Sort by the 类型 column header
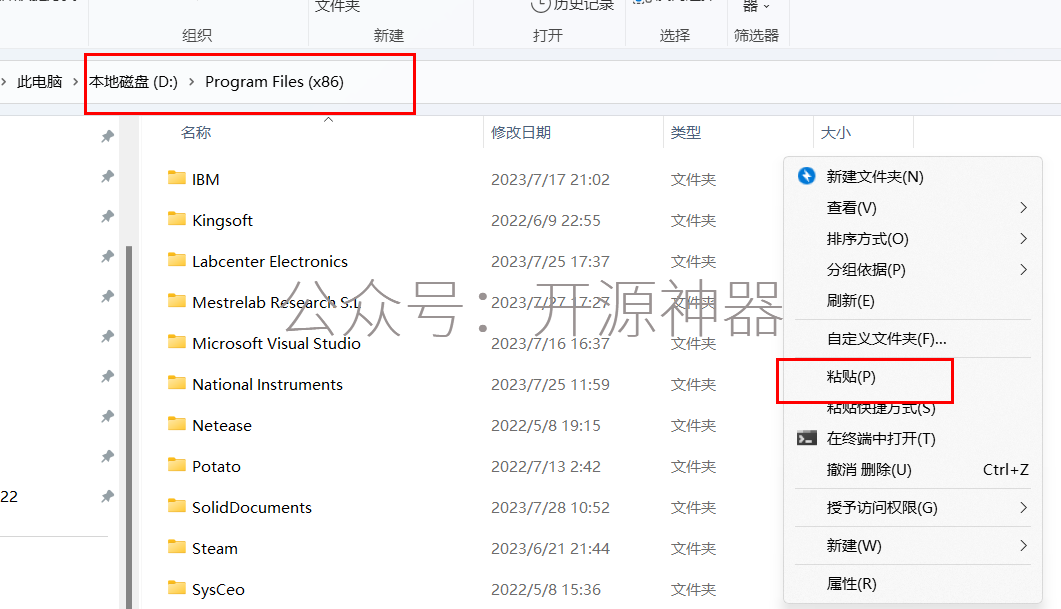This screenshot has width=1061, height=609. [x=685, y=133]
